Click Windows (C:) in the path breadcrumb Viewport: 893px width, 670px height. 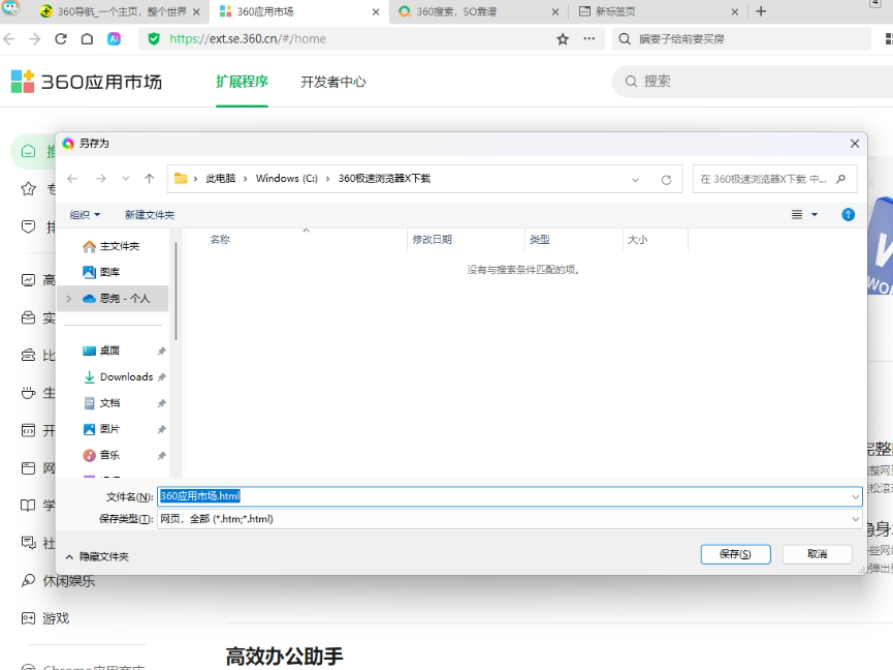click(286, 178)
